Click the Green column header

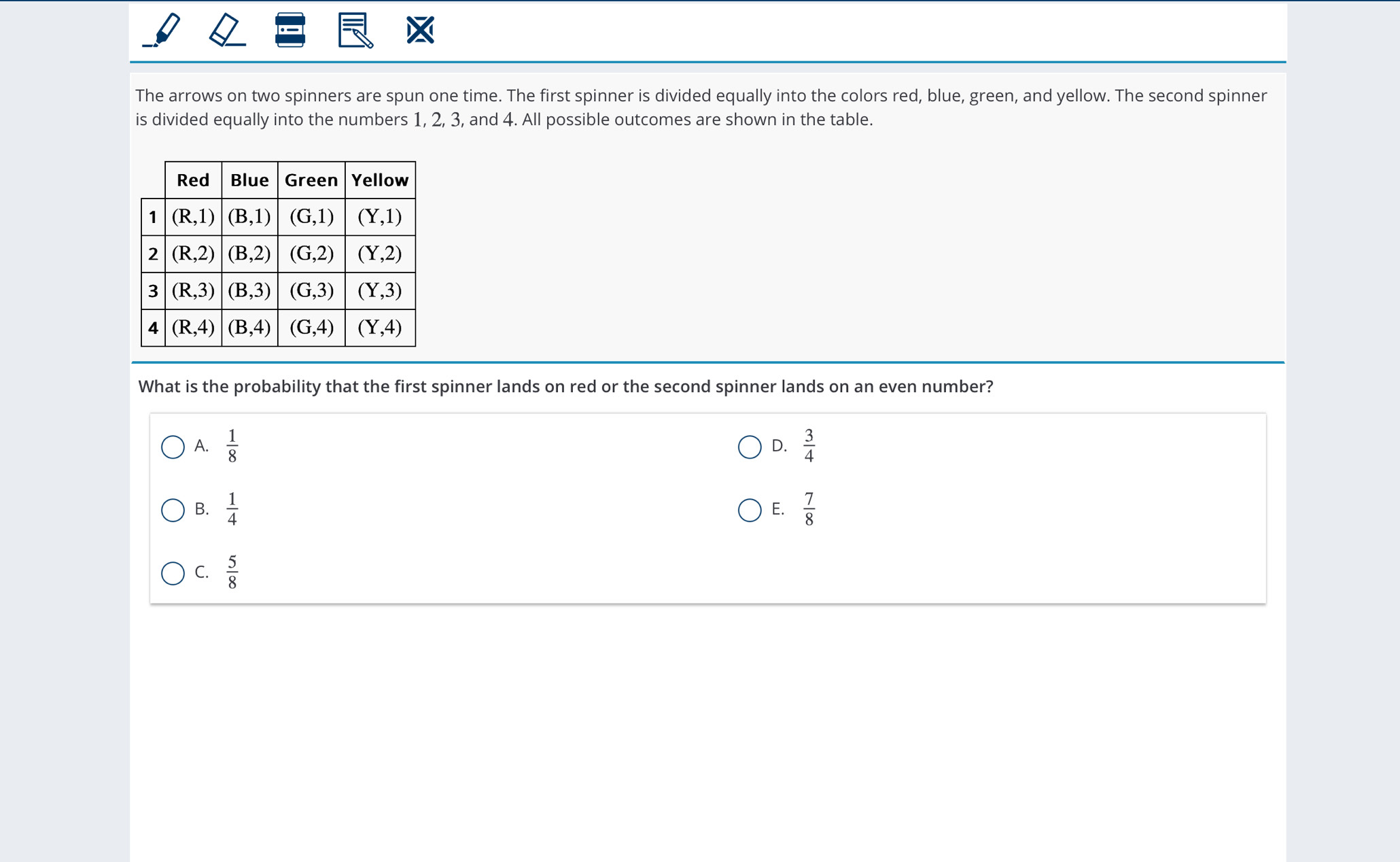point(311,180)
